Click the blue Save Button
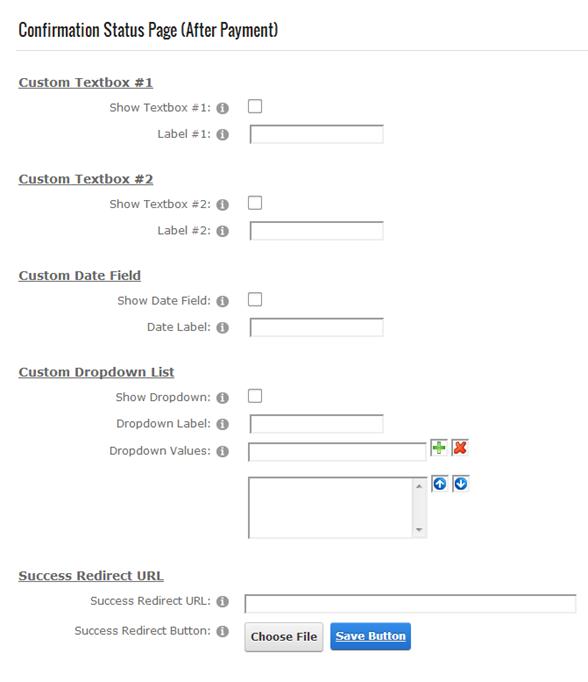This screenshot has height=682, width=588. pyautogui.click(x=371, y=636)
